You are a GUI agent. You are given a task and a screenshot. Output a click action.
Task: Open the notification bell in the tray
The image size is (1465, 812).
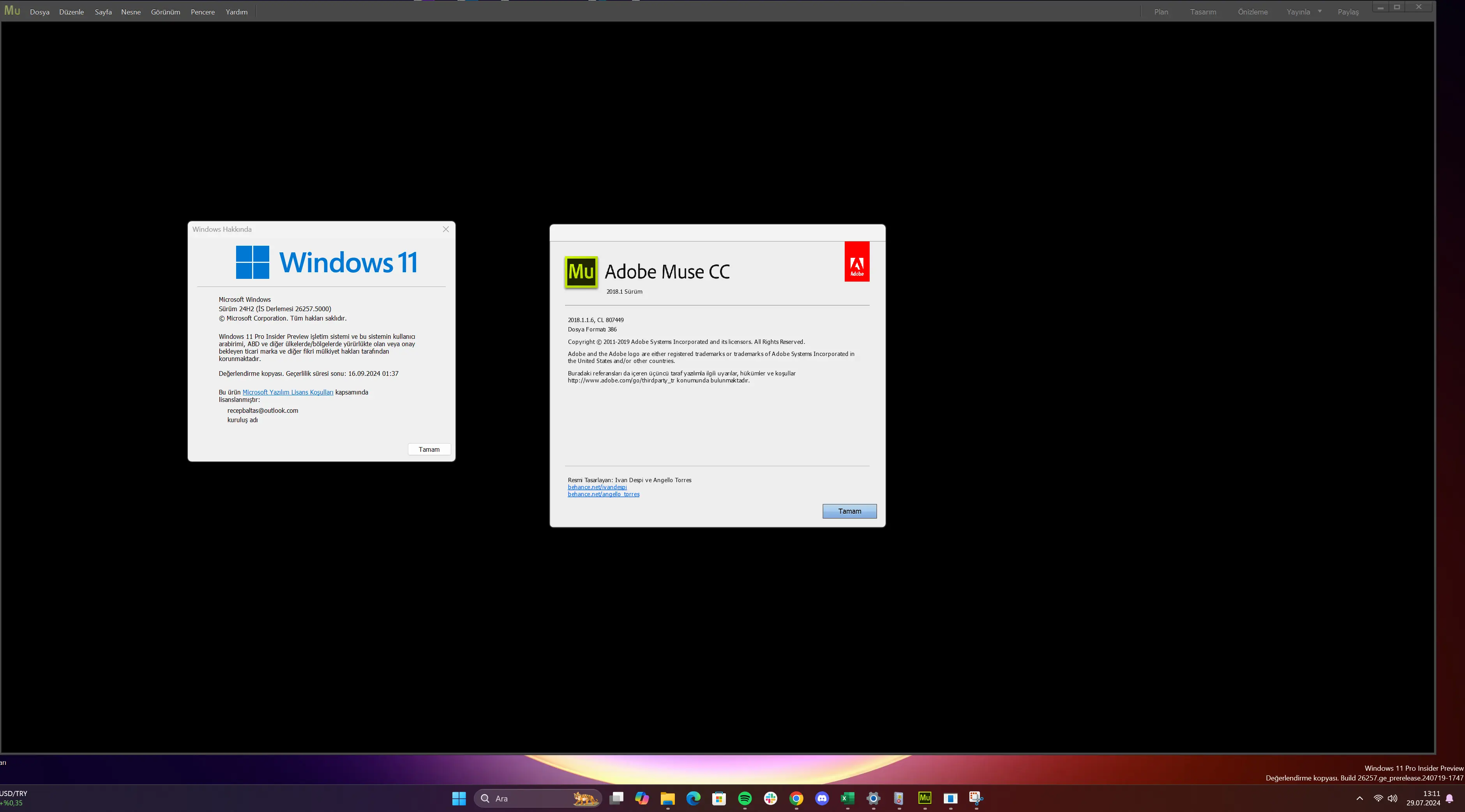click(1450, 798)
